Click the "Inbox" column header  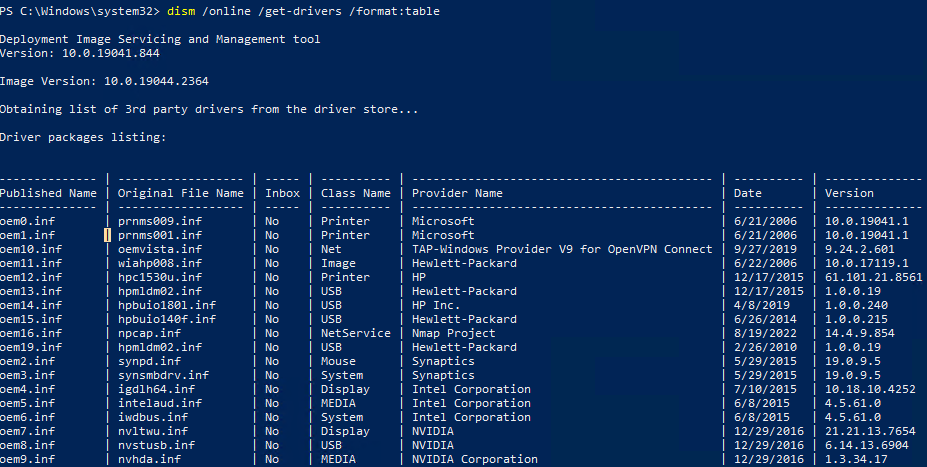click(282, 193)
